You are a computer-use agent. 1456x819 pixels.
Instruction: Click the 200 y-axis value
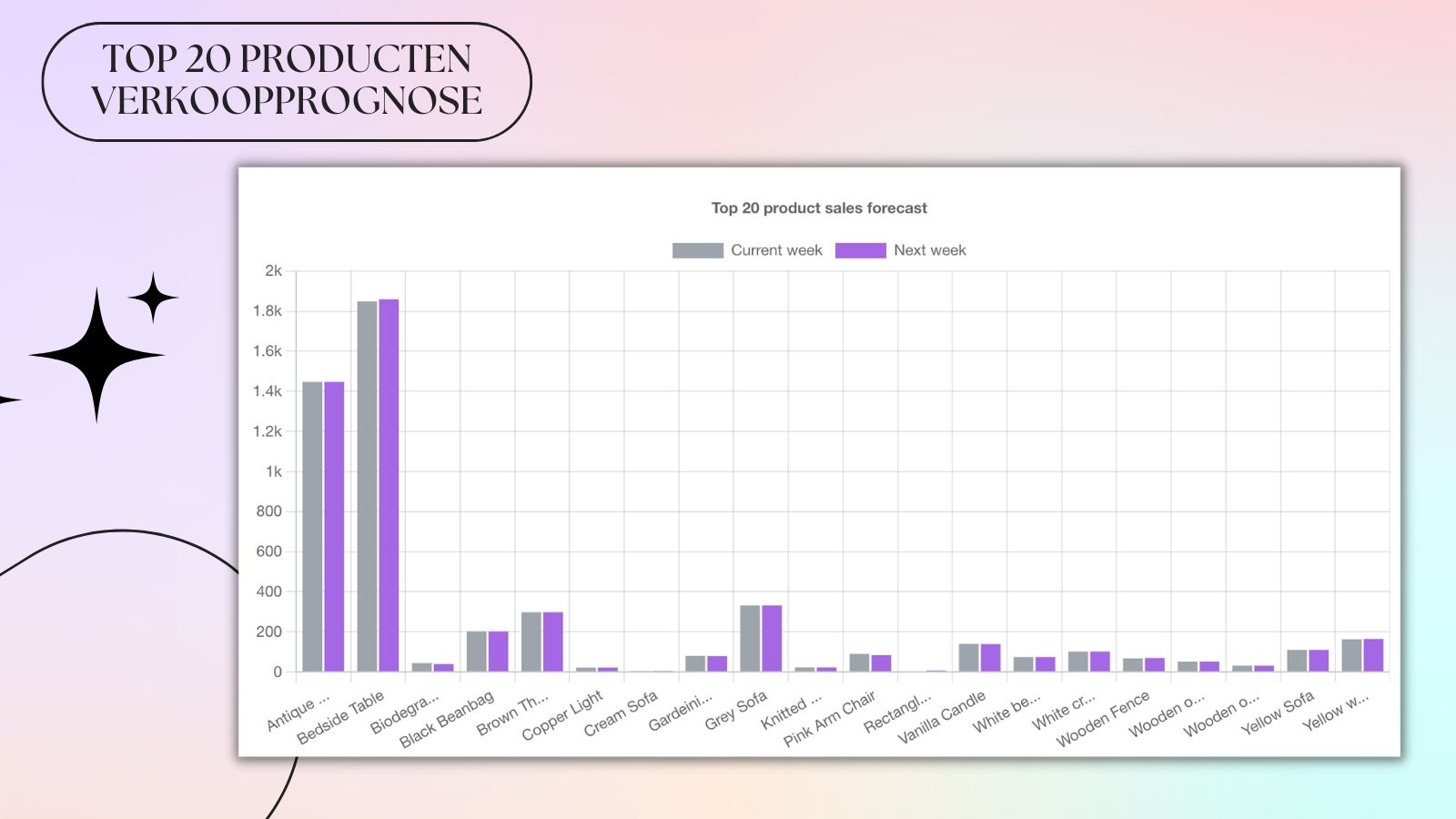(269, 632)
